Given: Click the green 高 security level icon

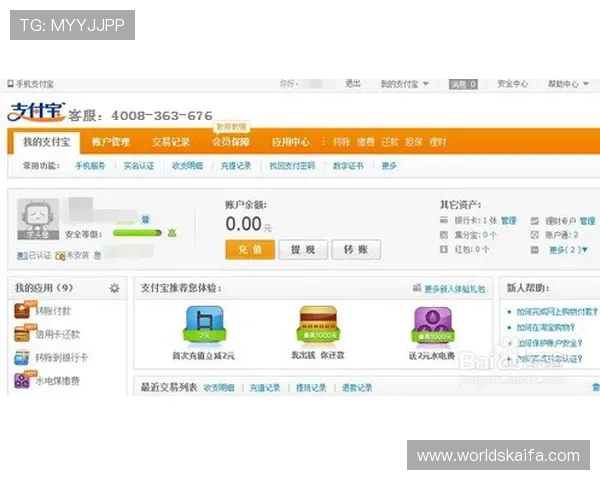Looking at the screenshot, I should click(172, 233).
